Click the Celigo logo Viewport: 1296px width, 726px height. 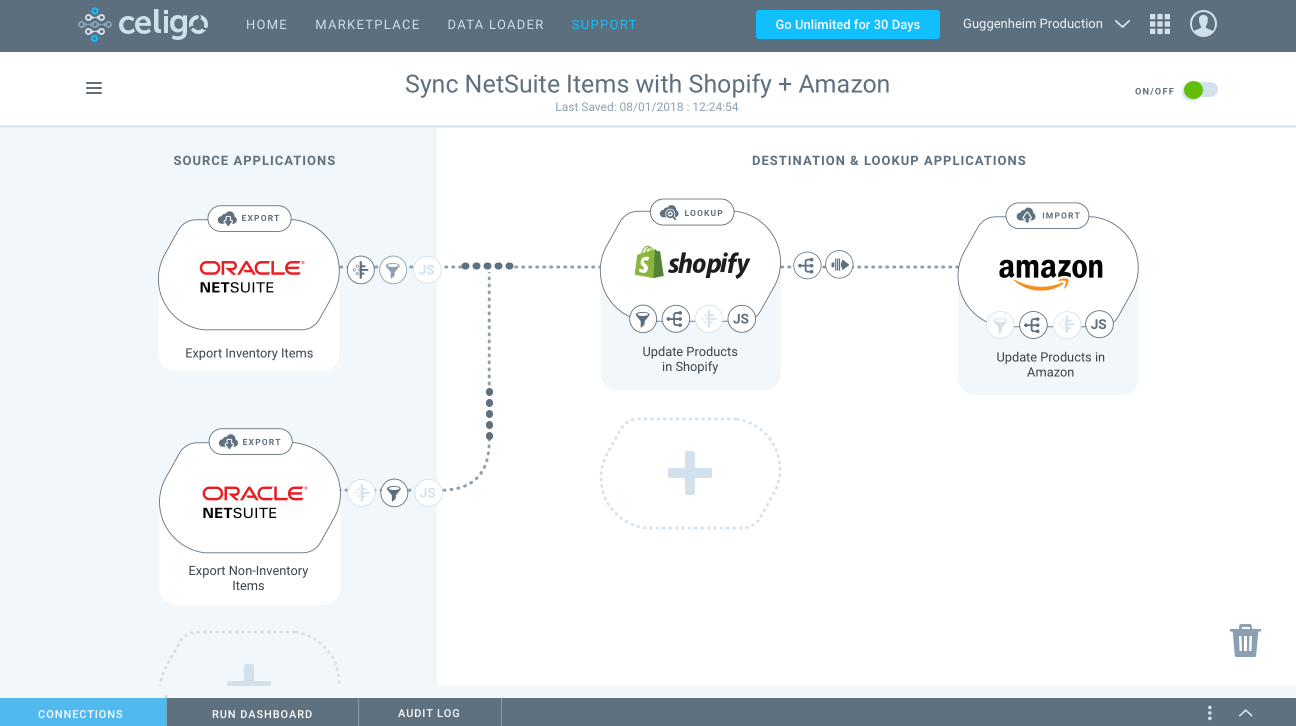tap(143, 25)
